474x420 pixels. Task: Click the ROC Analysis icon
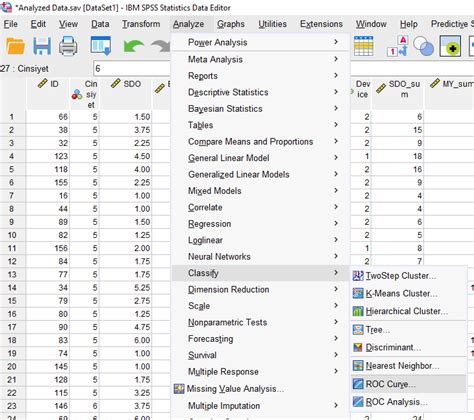click(x=358, y=402)
